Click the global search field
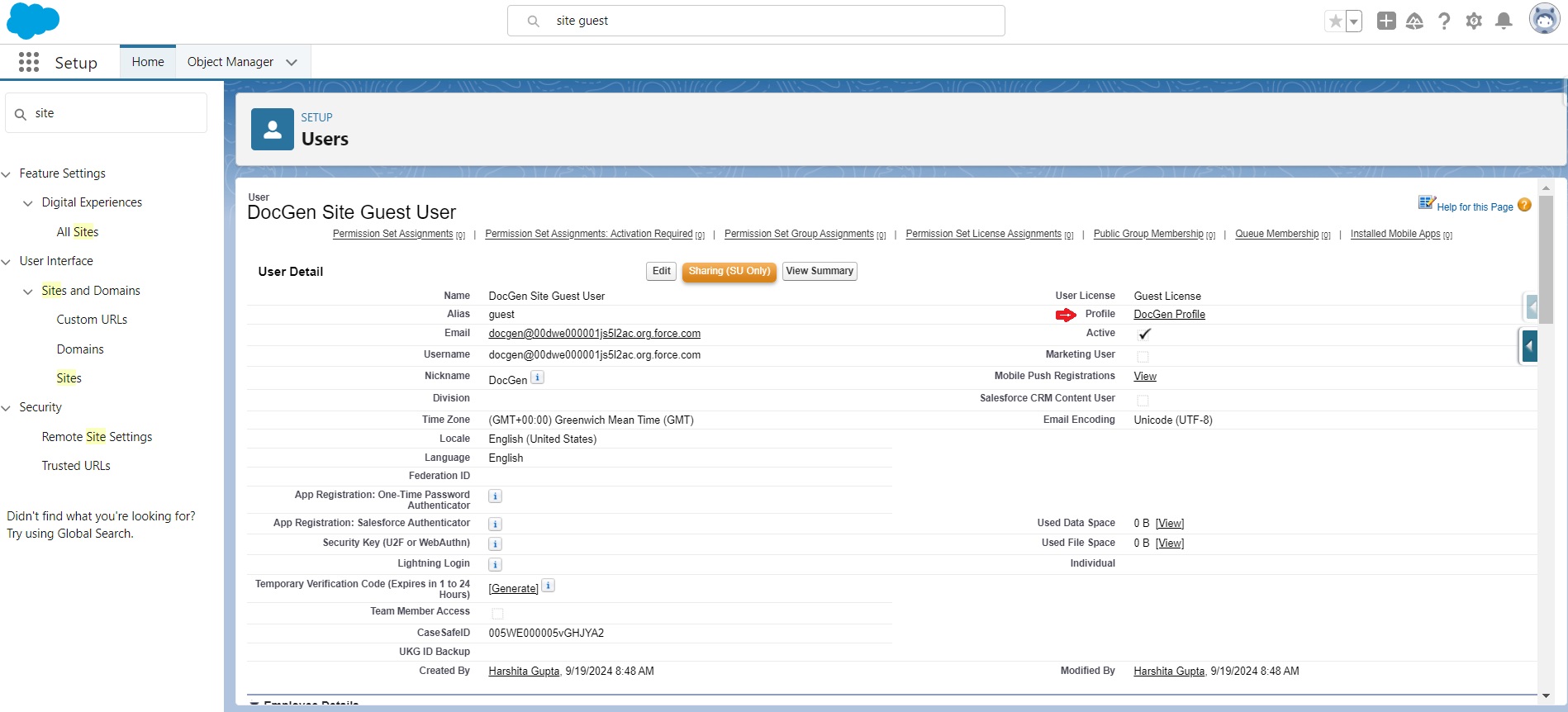 pyautogui.click(x=756, y=21)
